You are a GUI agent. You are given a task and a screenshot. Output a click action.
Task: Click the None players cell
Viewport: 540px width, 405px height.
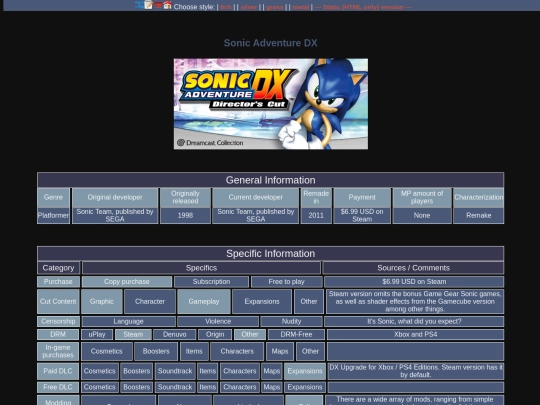422,216
